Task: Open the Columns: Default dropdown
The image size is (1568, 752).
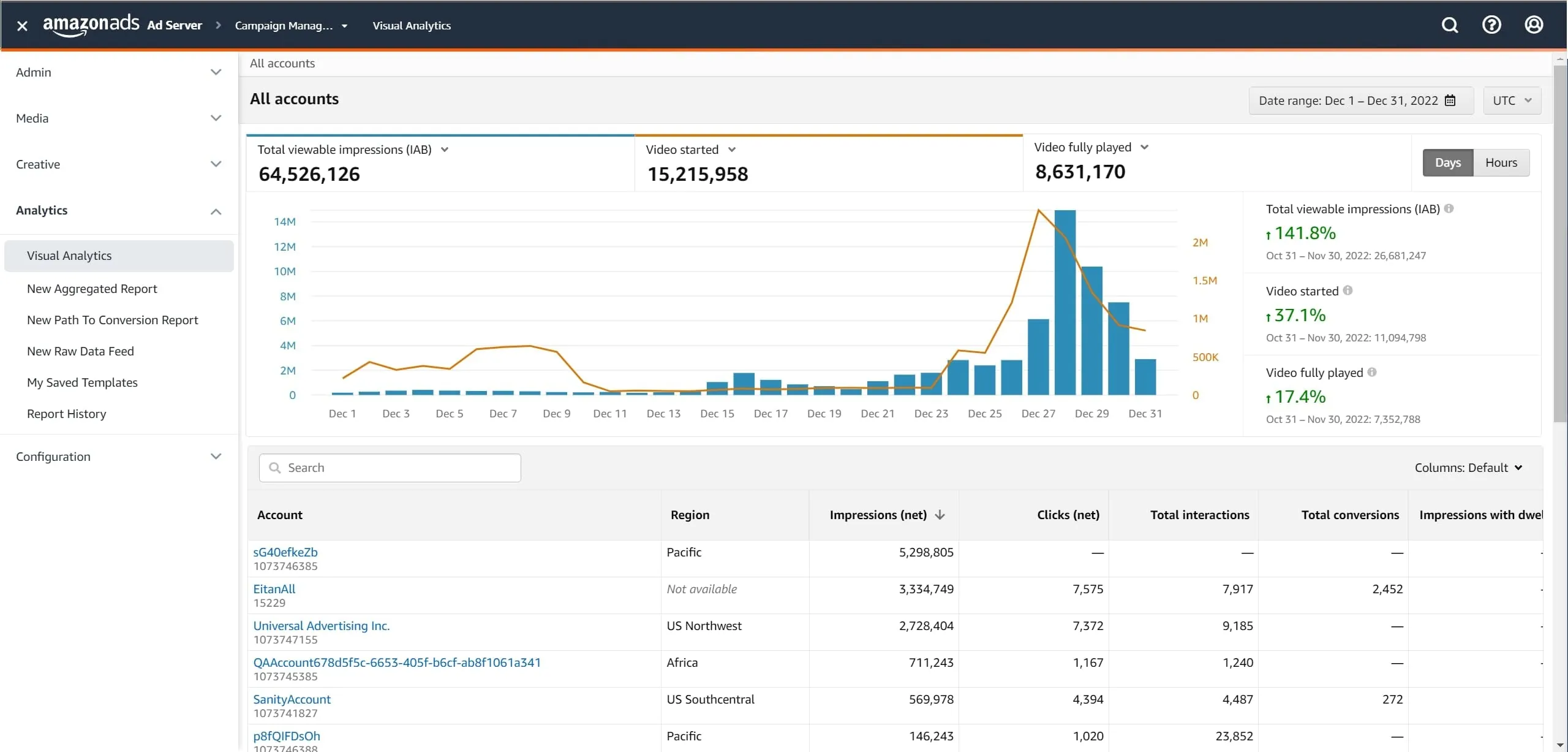Action: click(1468, 468)
